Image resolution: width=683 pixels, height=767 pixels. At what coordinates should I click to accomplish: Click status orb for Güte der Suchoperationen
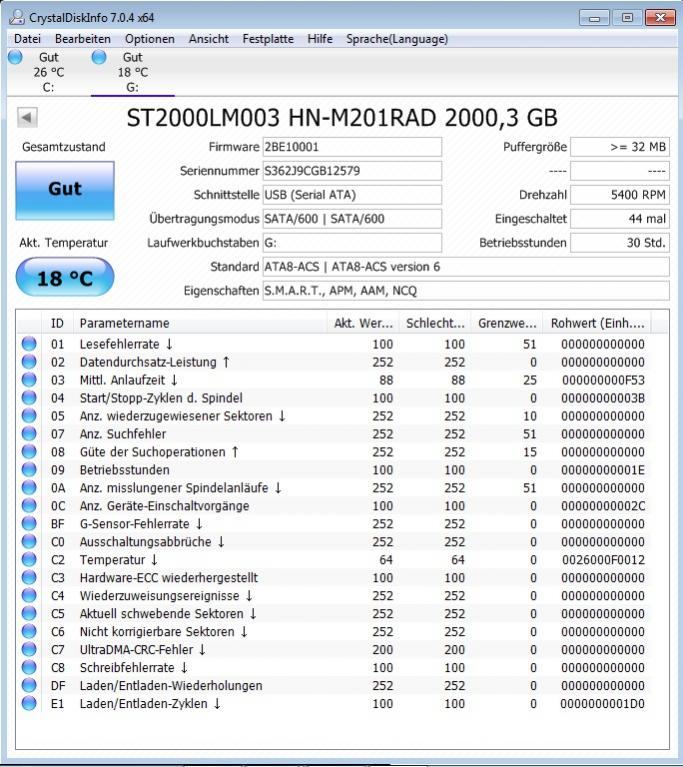click(29, 451)
